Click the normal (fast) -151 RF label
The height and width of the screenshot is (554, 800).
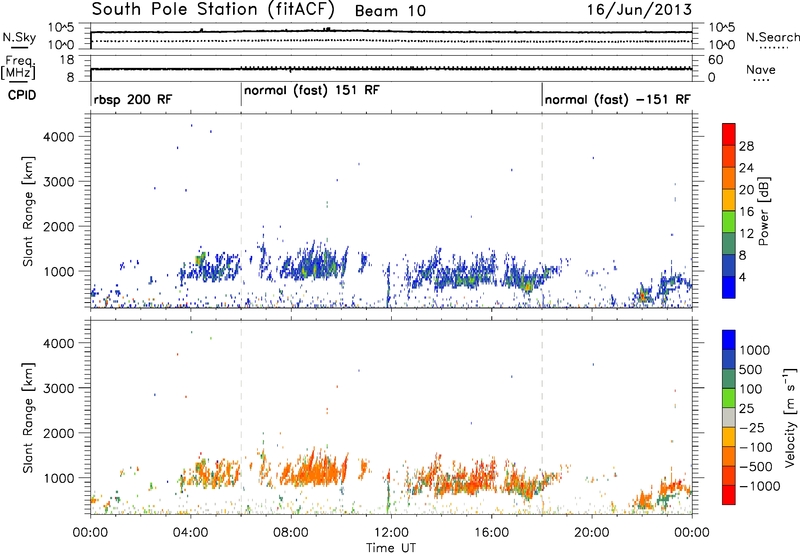click(x=617, y=99)
